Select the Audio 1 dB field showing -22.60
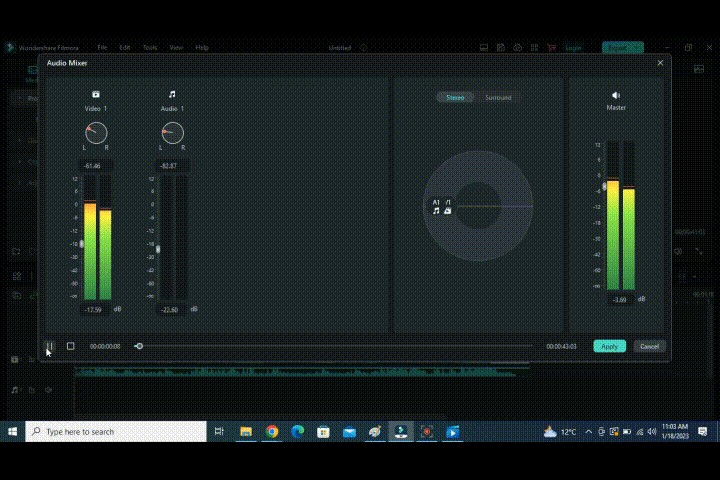The width and height of the screenshot is (720, 480). [170, 310]
